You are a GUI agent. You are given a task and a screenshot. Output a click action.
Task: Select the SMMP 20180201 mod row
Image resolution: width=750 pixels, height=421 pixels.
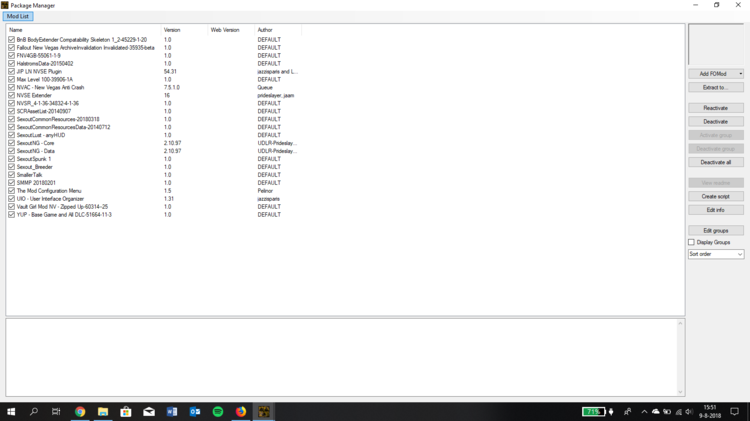[x=36, y=183]
